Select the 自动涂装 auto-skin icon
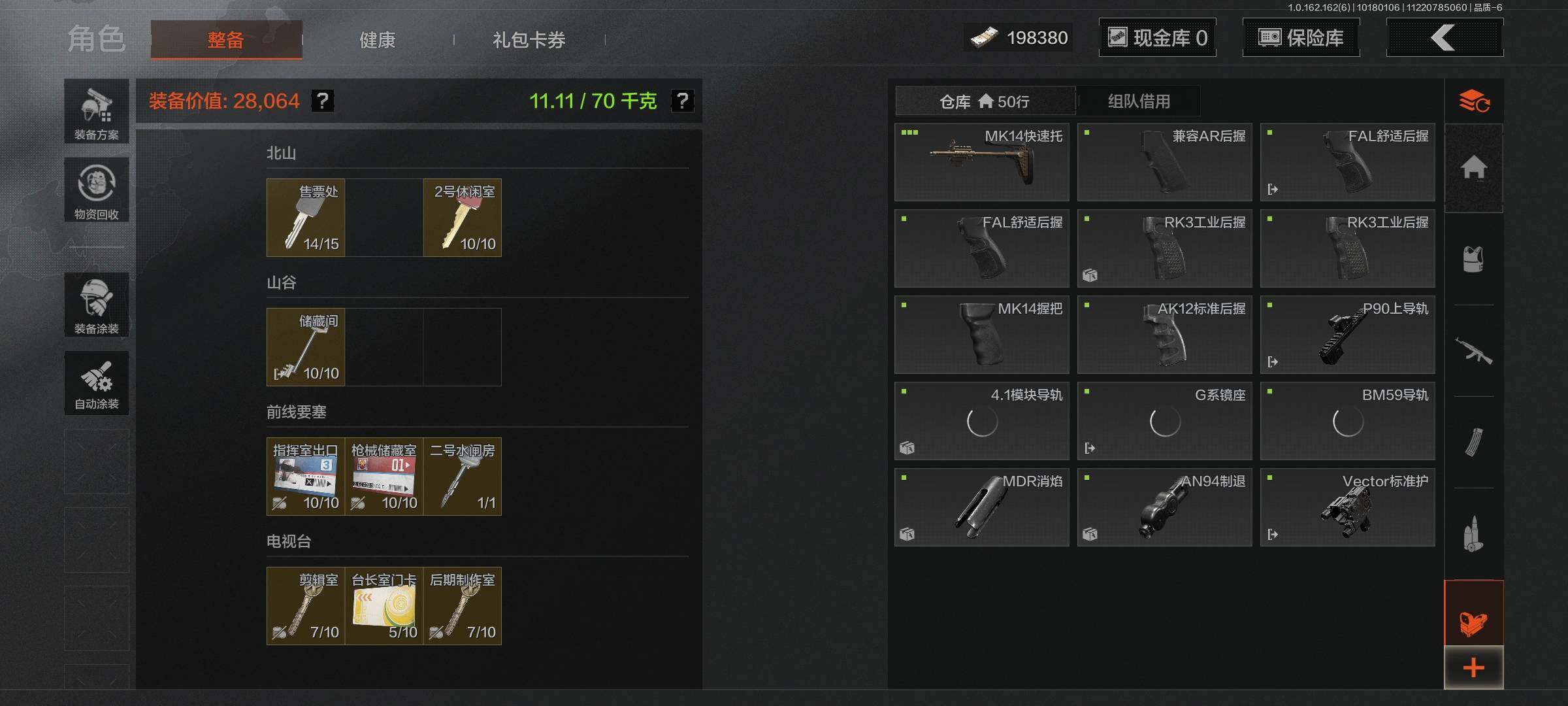This screenshot has width=1568, height=706. click(97, 383)
